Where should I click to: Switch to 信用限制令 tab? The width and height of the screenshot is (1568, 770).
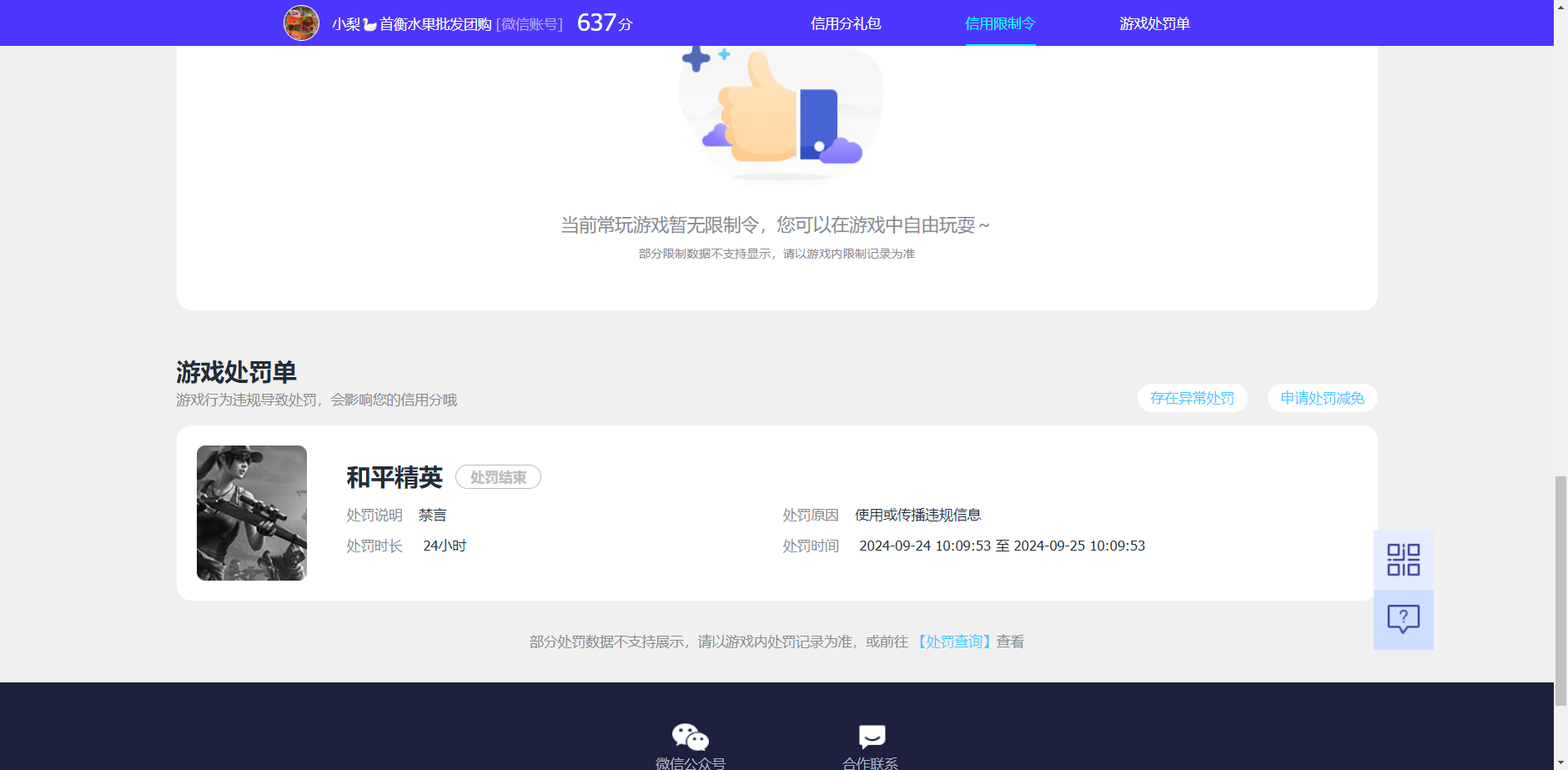pos(1000,23)
